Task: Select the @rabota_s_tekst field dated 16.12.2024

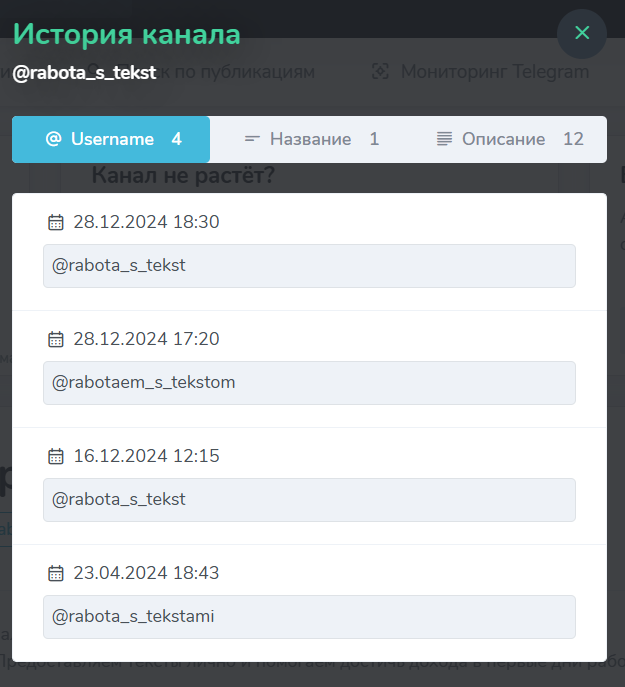Action: pyautogui.click(x=309, y=500)
